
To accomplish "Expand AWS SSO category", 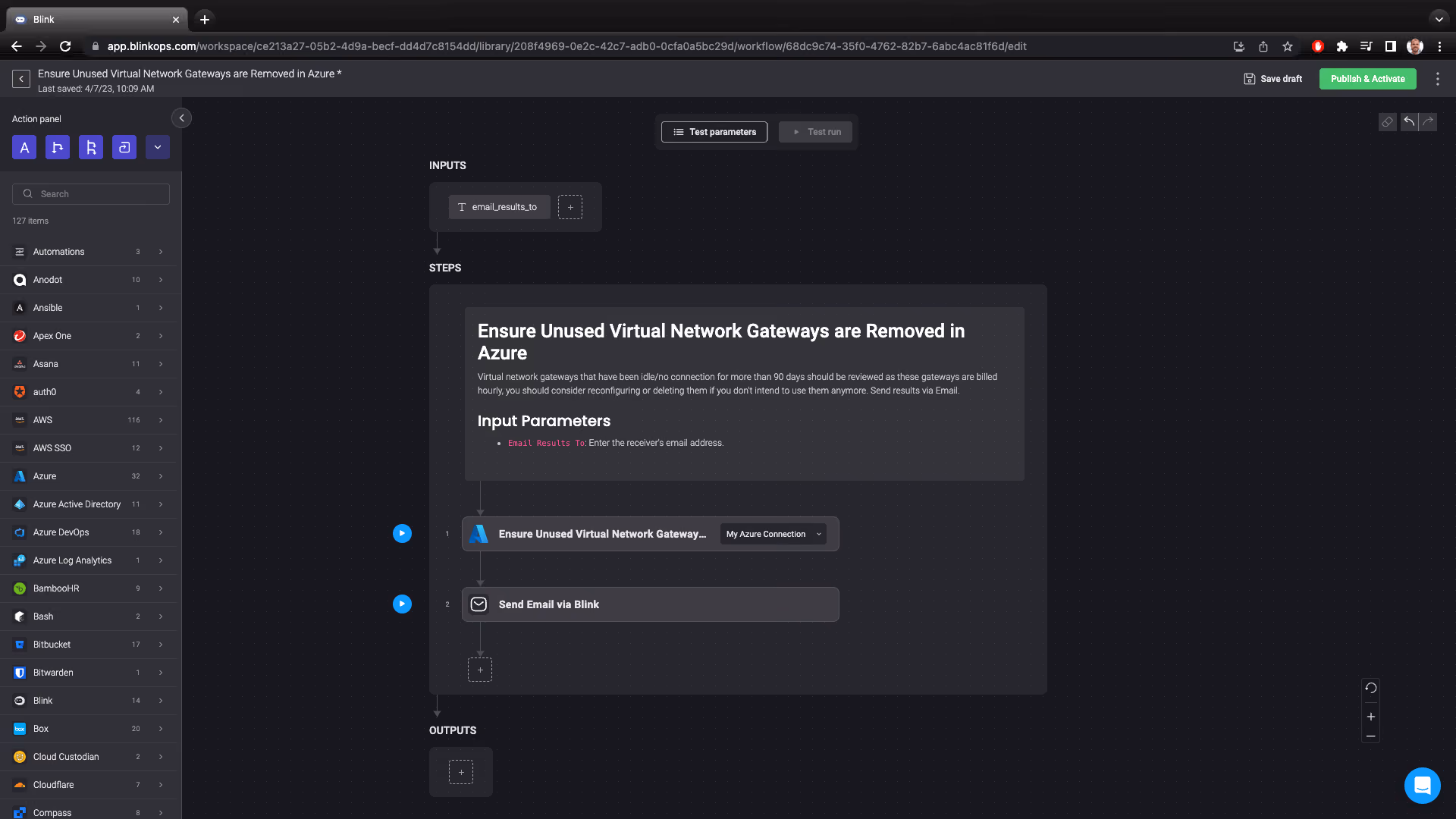I will 88,448.
